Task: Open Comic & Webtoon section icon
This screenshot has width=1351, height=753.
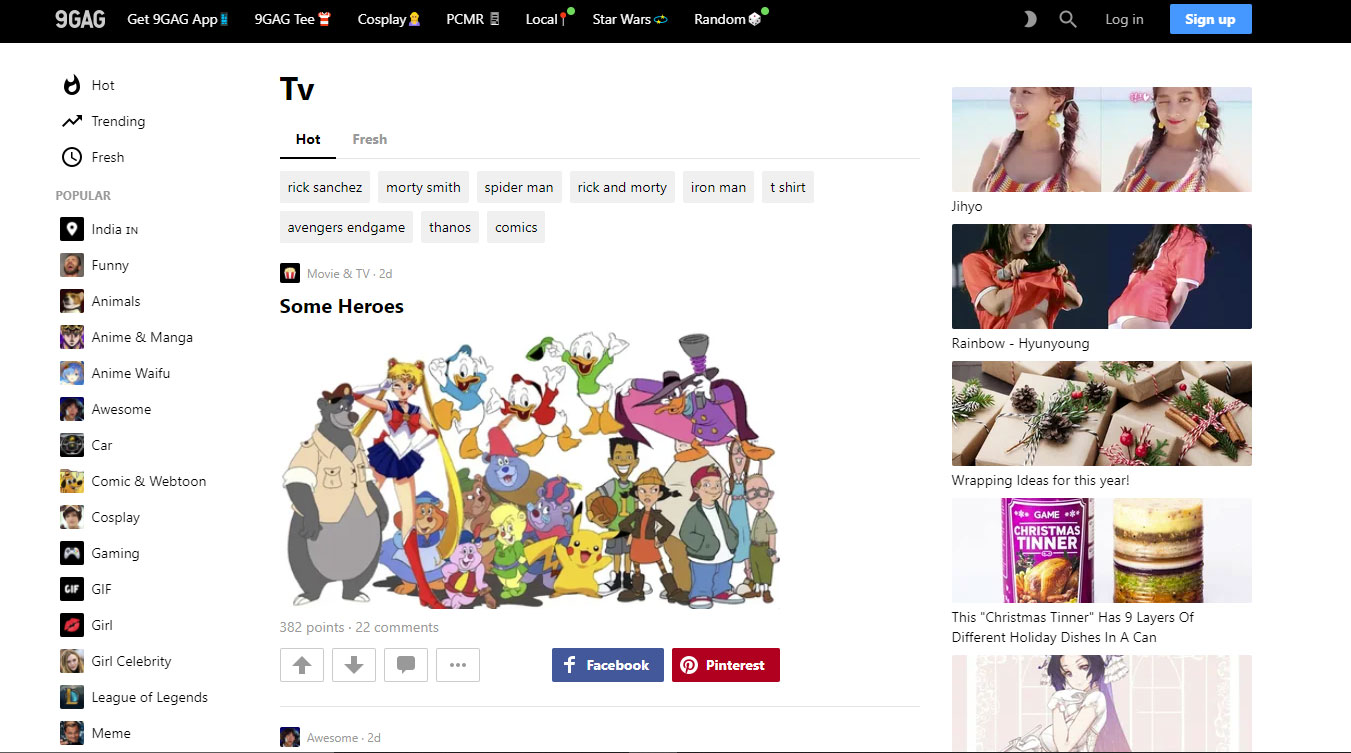Action: [x=71, y=481]
